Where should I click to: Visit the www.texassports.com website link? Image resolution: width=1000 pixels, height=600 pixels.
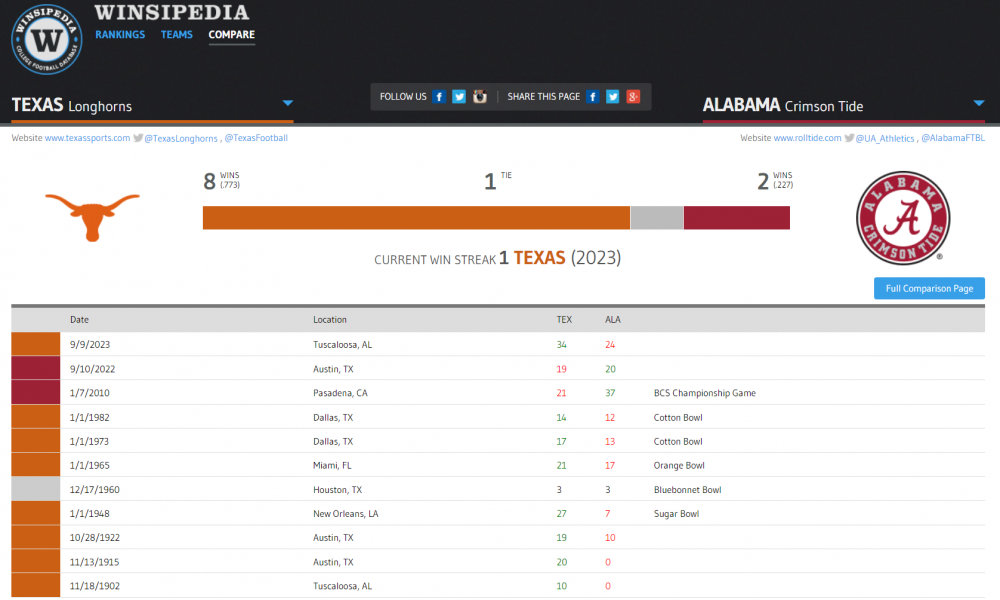pyautogui.click(x=87, y=138)
